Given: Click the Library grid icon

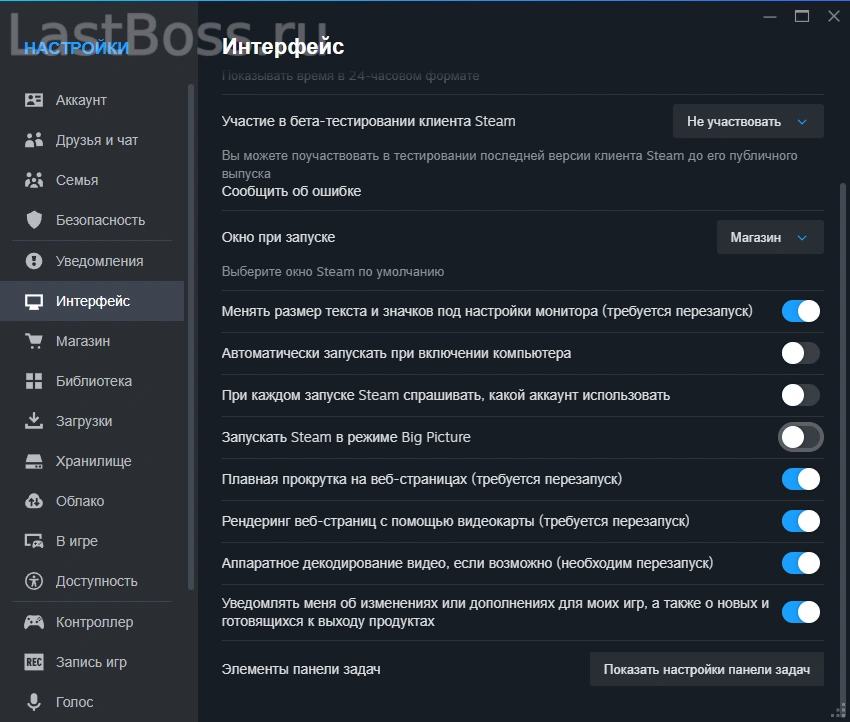Looking at the screenshot, I should pos(34,381).
